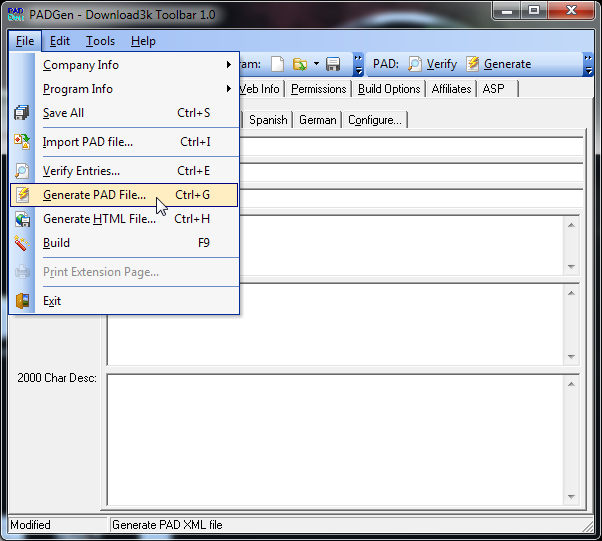Click down arrow of 2000 Char Desc scrollbar
602x541 pixels.
572,497
